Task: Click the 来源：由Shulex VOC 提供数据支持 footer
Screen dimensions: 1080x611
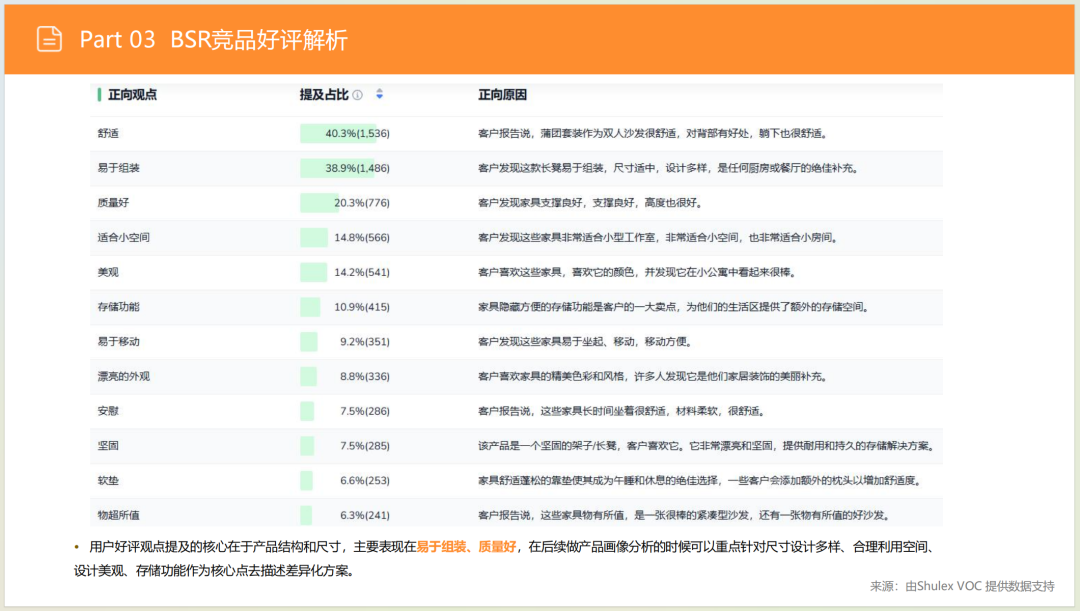Action: click(962, 586)
